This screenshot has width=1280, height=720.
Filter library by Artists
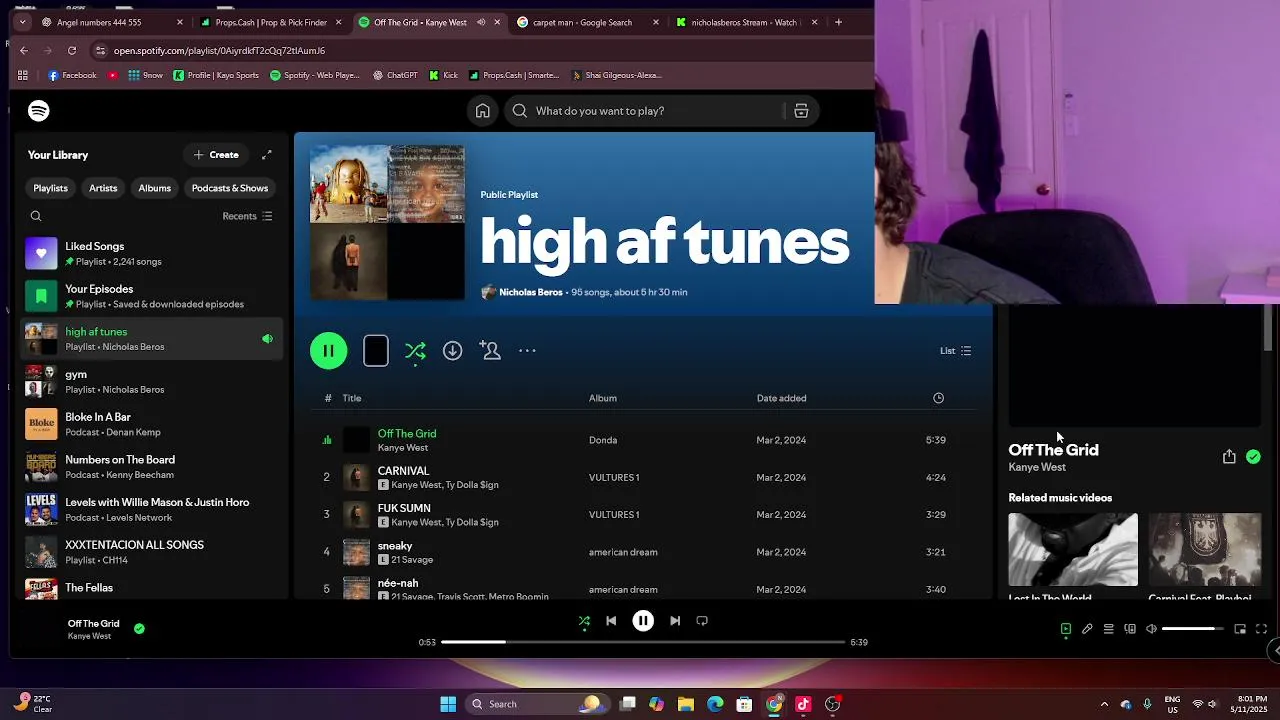[103, 188]
